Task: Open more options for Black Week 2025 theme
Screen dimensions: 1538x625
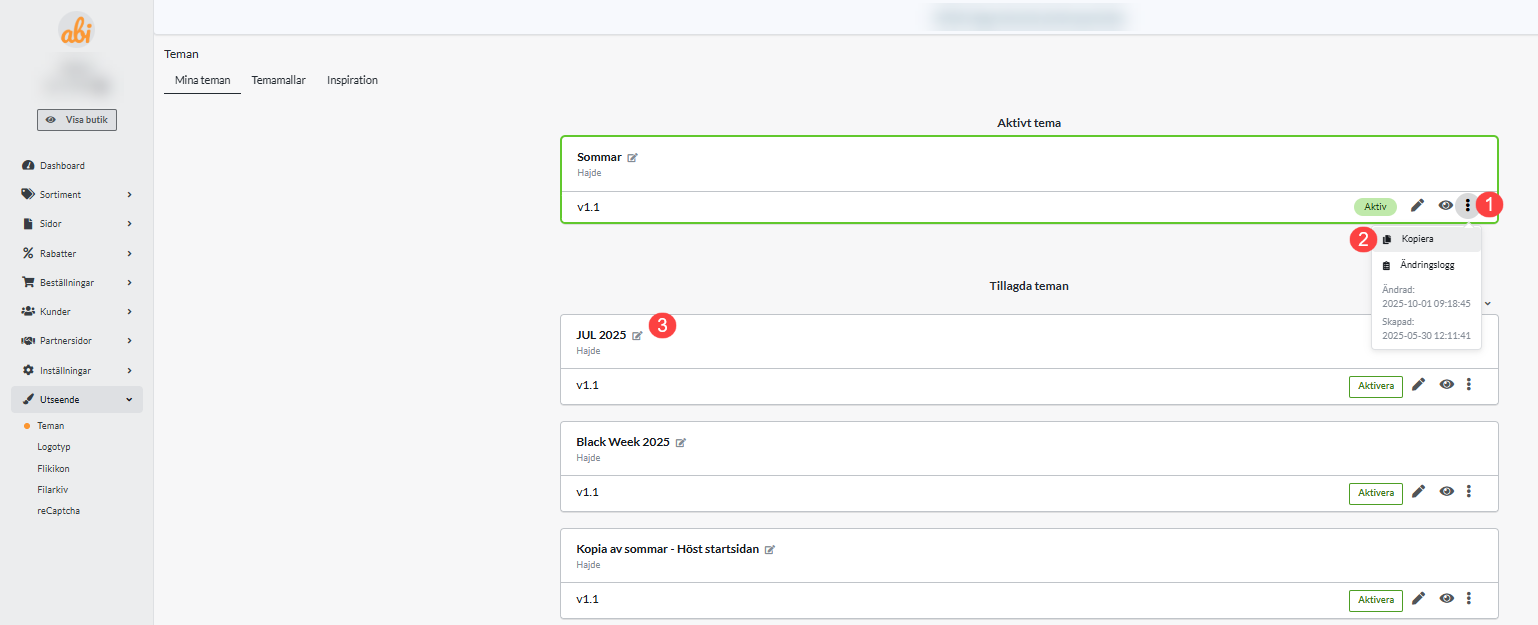Action: tap(1469, 492)
